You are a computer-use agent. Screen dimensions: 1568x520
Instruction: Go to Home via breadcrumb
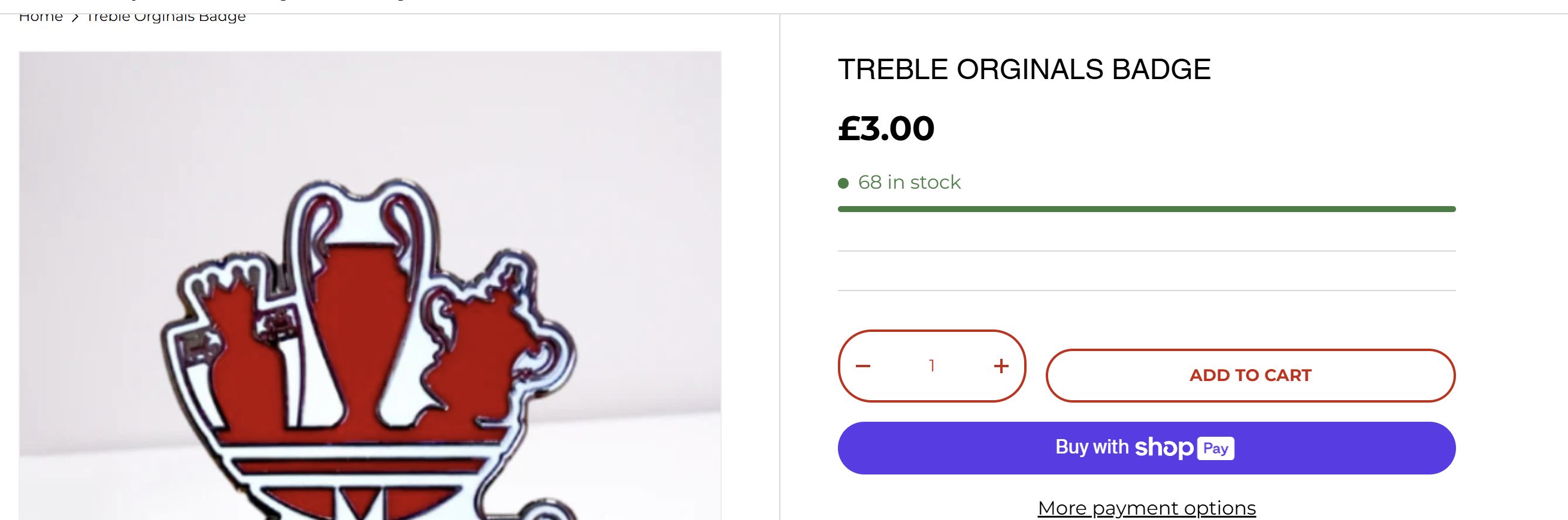41,17
